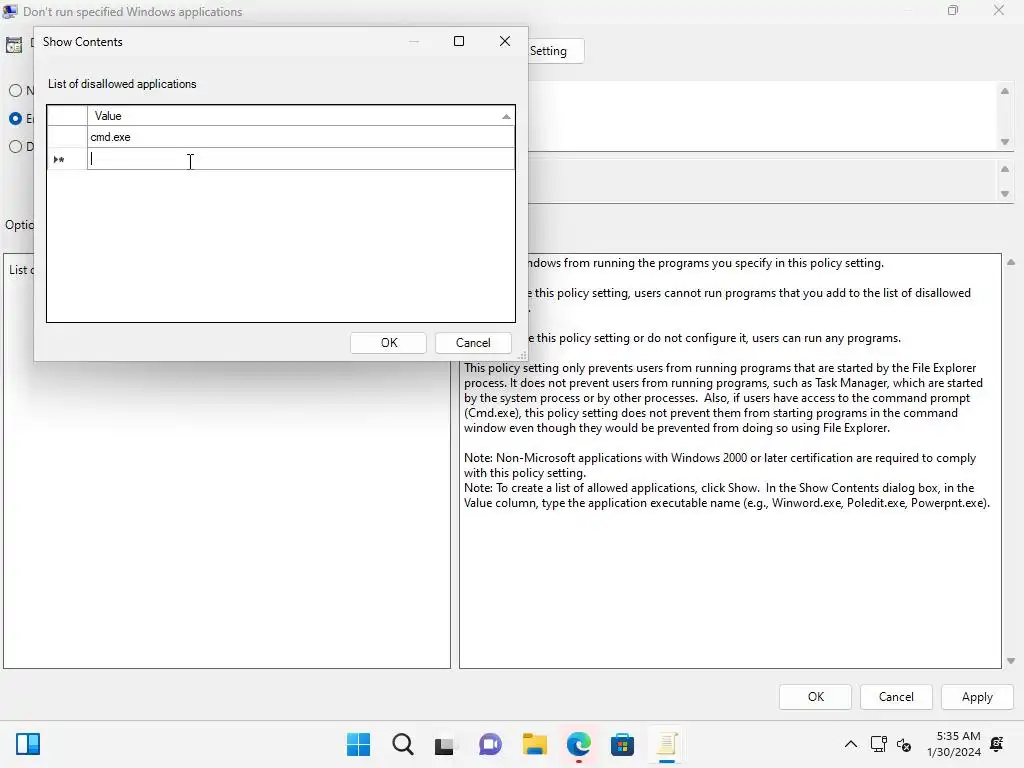
Task: Click the Supported on box down arrow
Action: (1005, 194)
